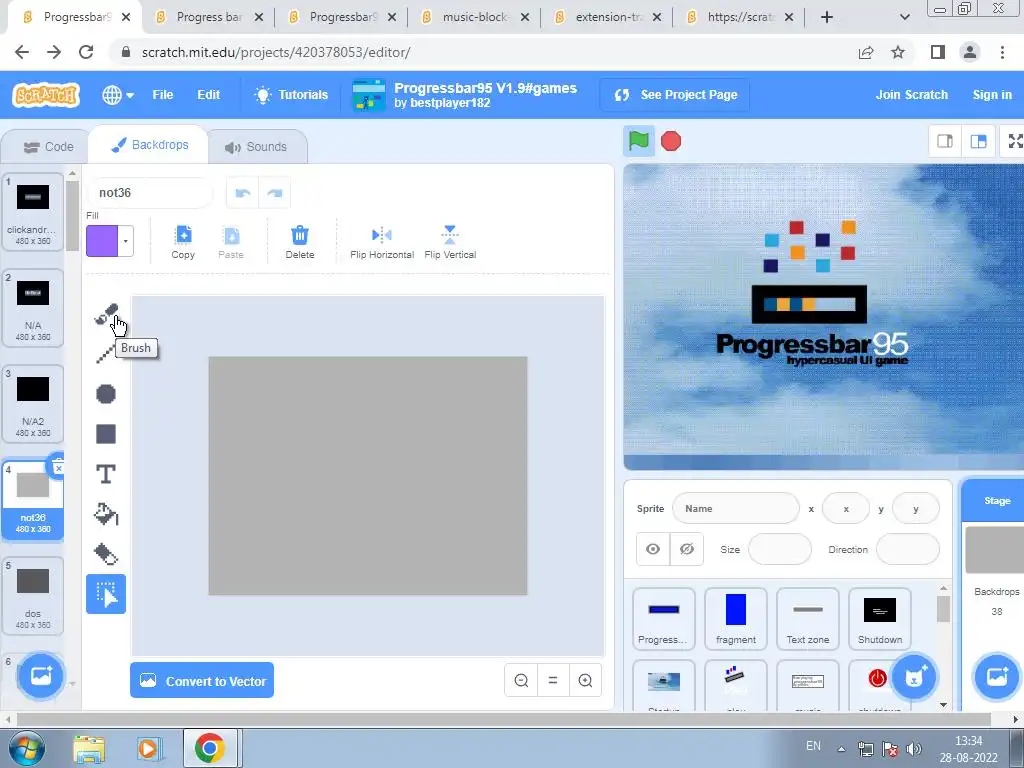Open Windows Explorer from the taskbar
The height and width of the screenshot is (768, 1024).
89,749
